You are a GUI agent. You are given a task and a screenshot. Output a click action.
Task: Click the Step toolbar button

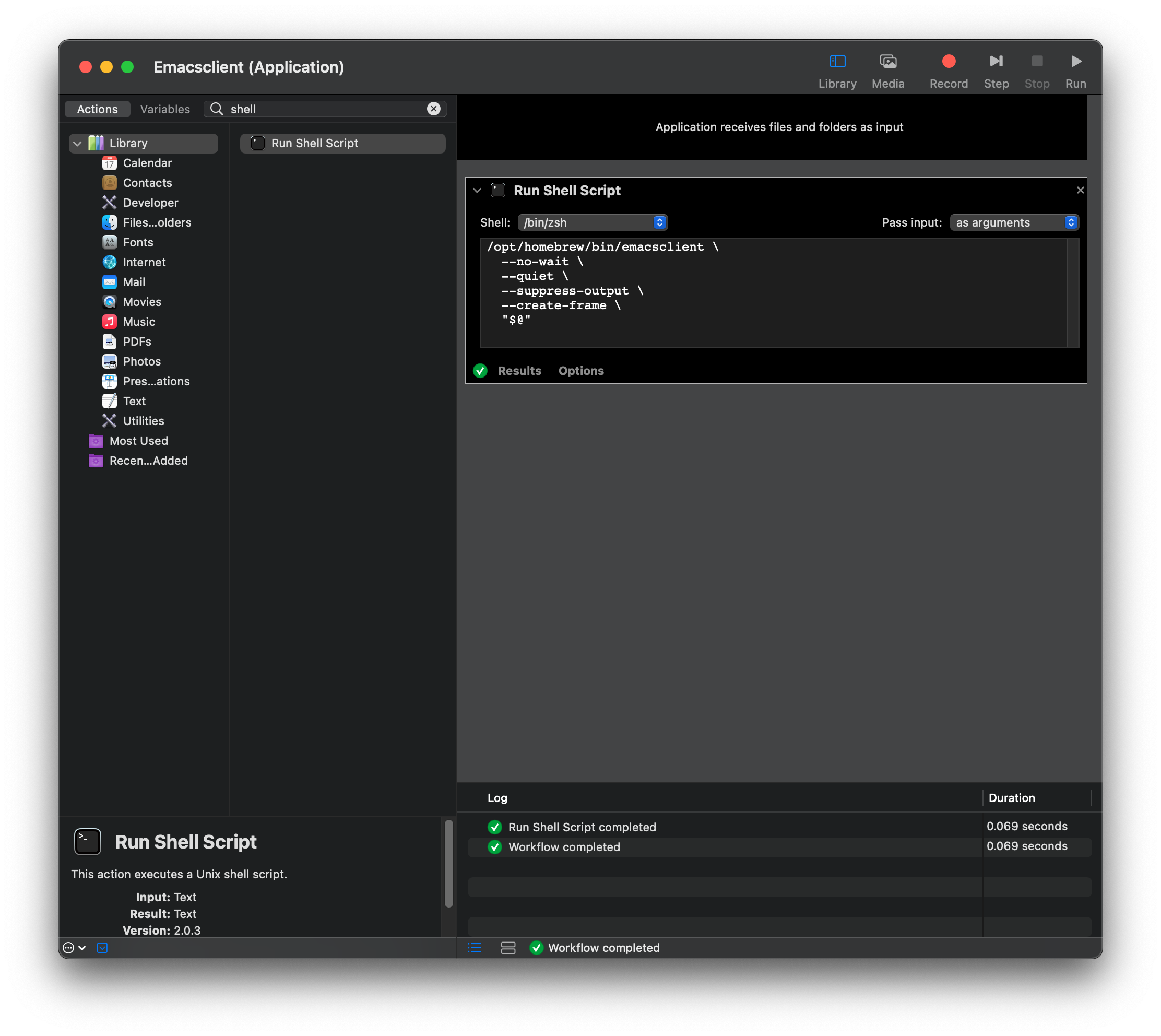coord(996,71)
